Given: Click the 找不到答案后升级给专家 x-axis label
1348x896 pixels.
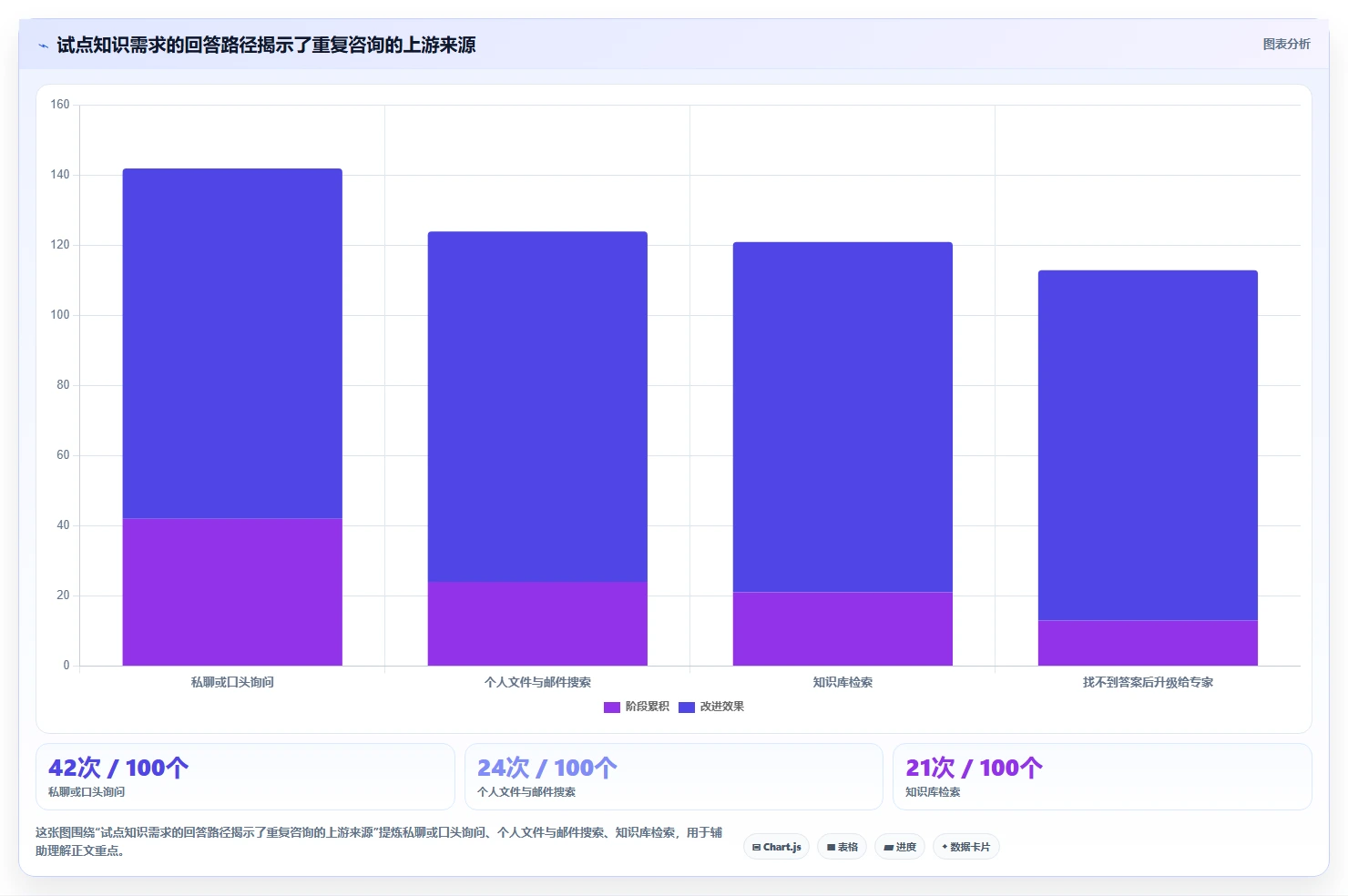Looking at the screenshot, I should [1148, 682].
